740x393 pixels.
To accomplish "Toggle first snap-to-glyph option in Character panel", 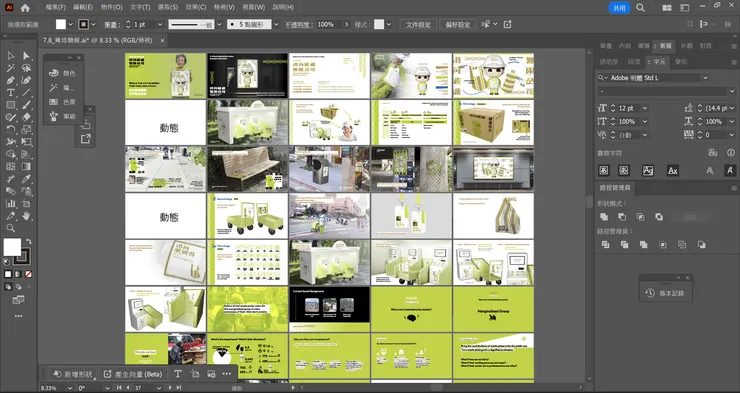I will coord(603,170).
